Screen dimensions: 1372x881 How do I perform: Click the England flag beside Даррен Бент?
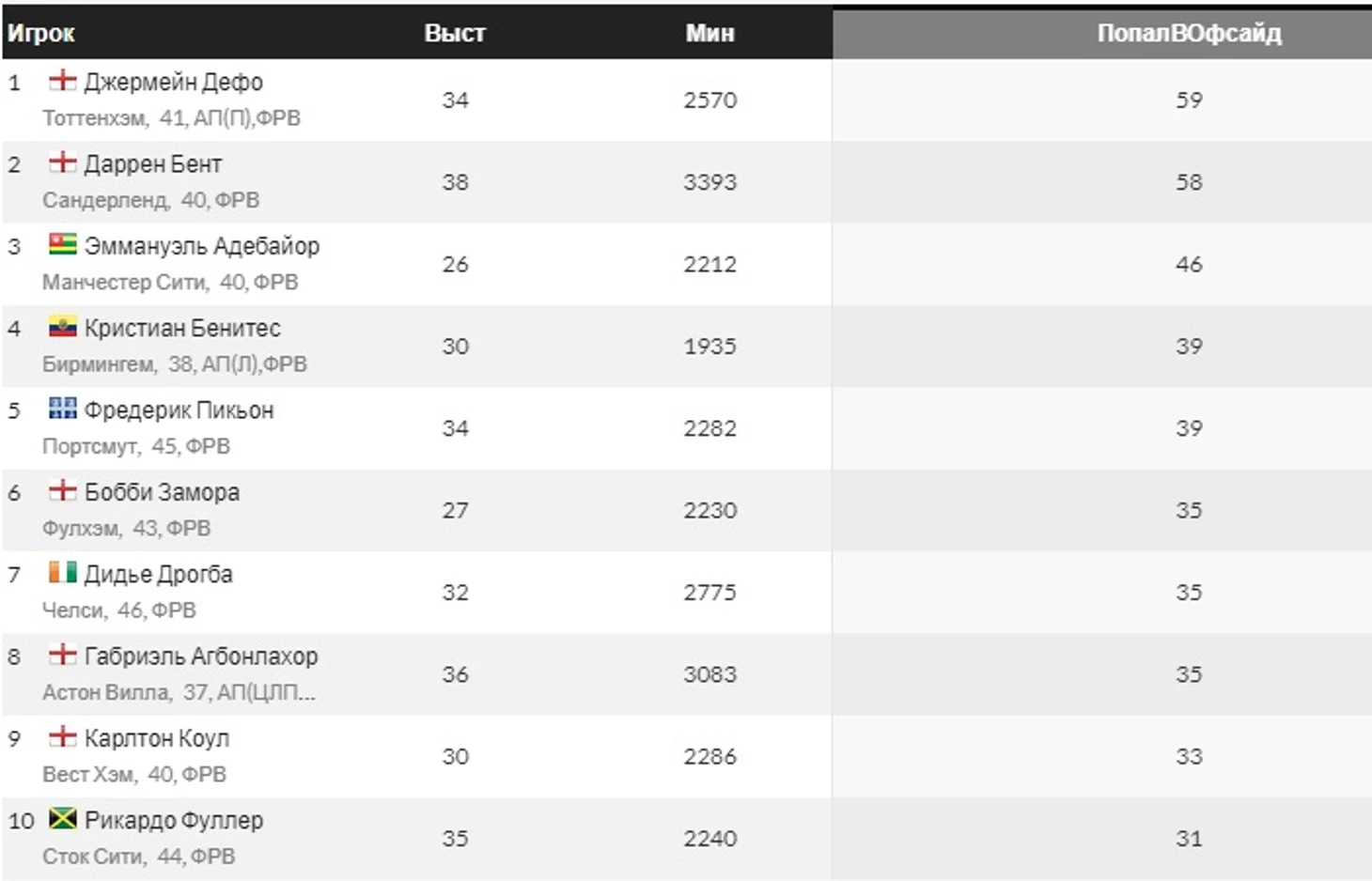(62, 162)
